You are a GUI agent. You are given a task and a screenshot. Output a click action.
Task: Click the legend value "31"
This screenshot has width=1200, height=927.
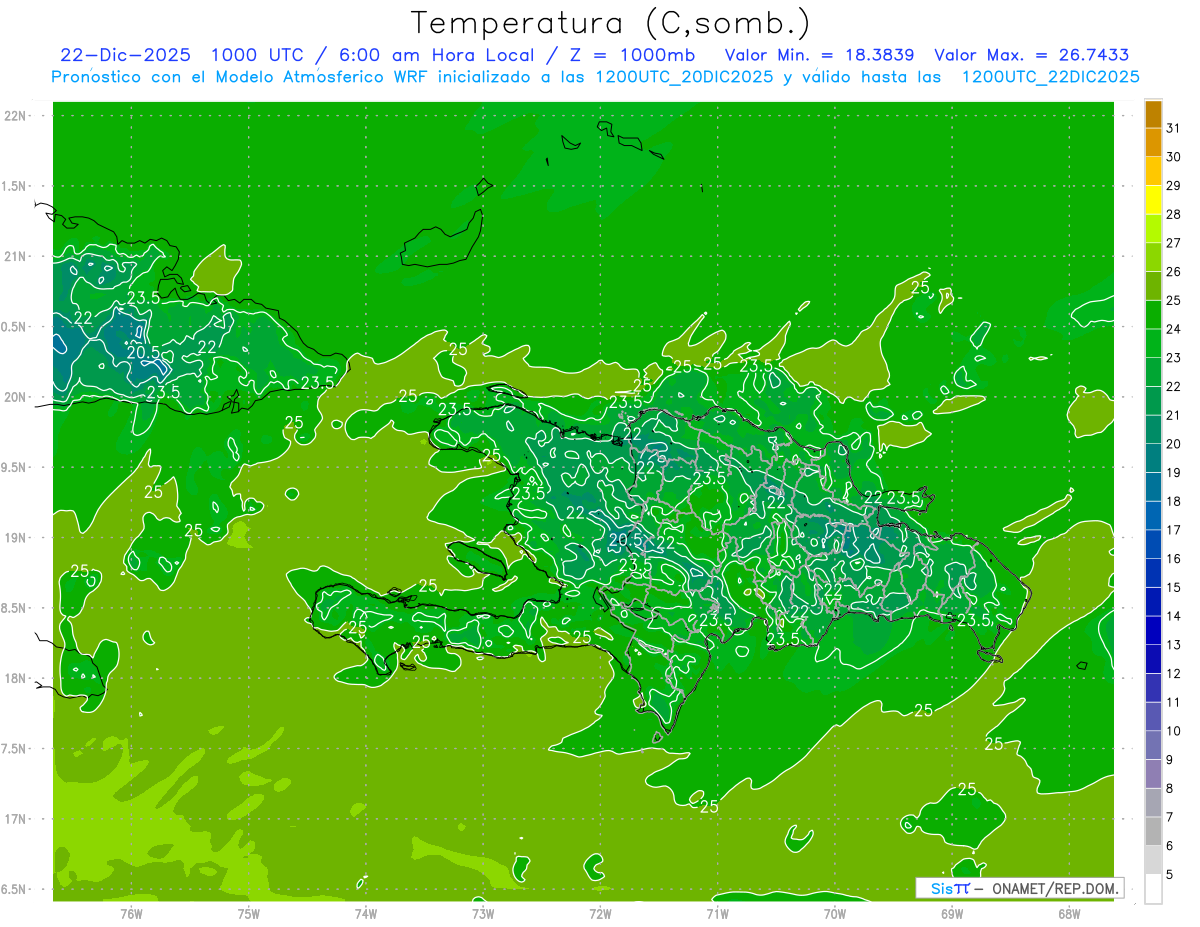click(1174, 128)
